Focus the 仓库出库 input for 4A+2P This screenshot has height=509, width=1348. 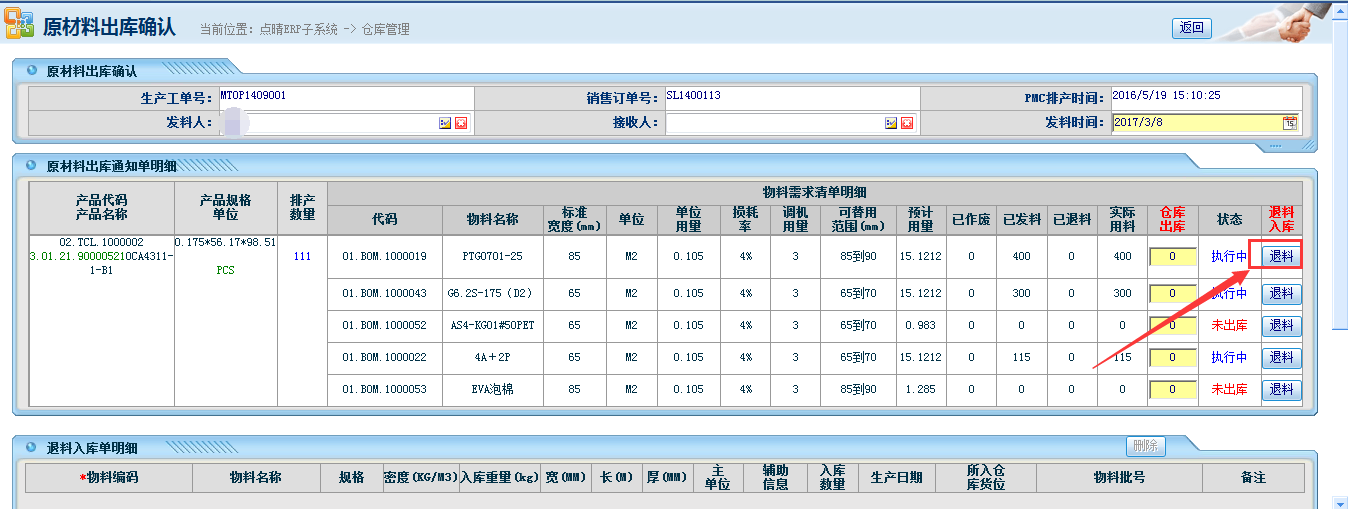1172,358
